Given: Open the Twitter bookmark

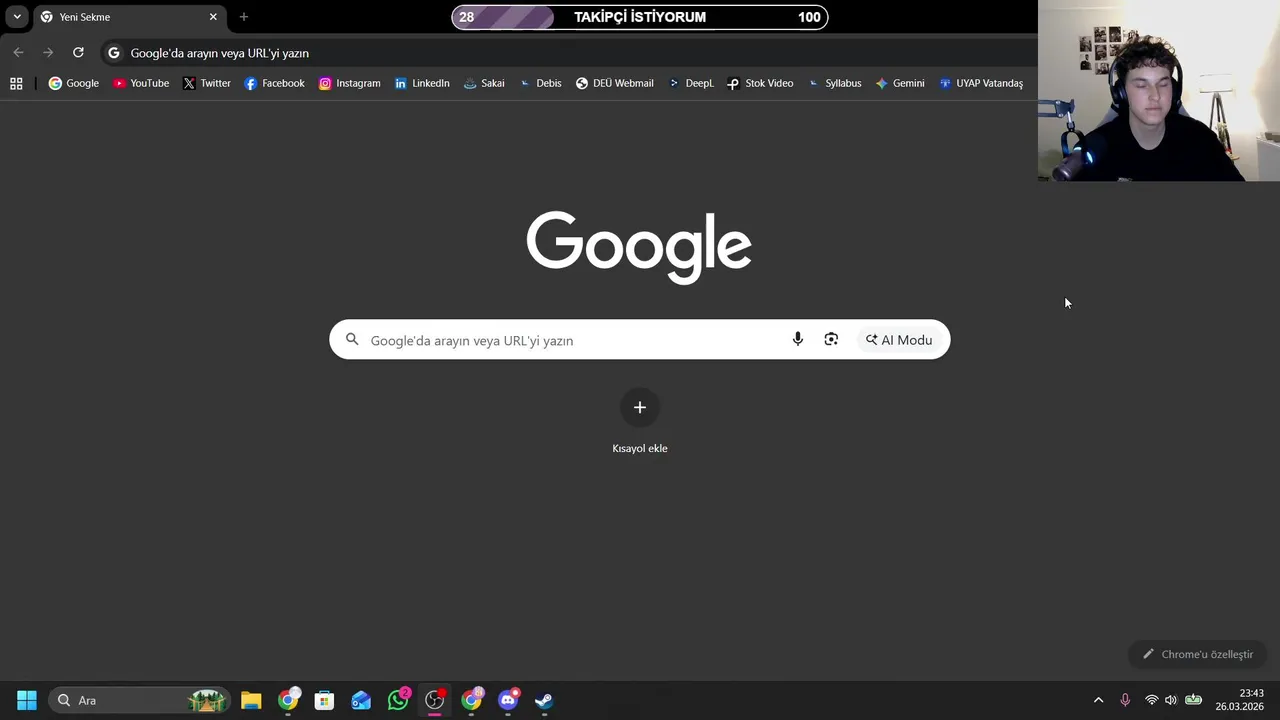Looking at the screenshot, I should (x=207, y=84).
